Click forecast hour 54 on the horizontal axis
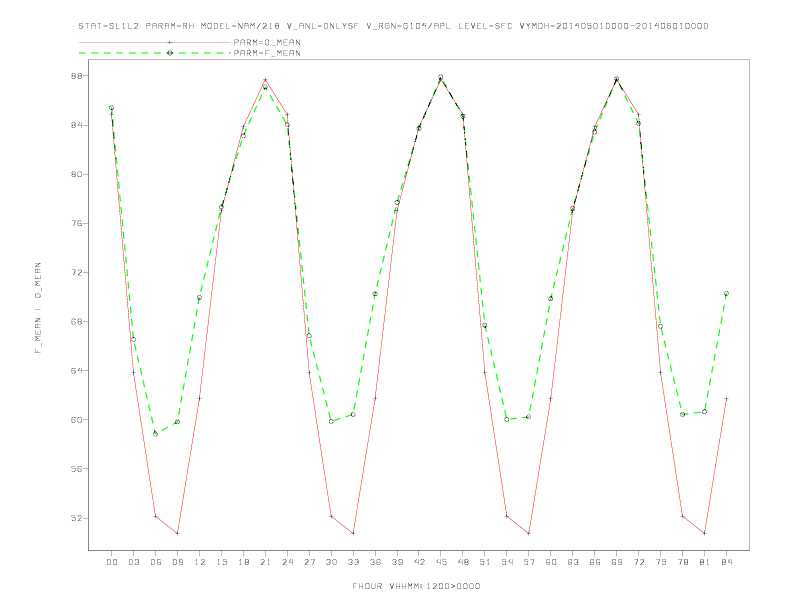792x612 pixels. 507,562
